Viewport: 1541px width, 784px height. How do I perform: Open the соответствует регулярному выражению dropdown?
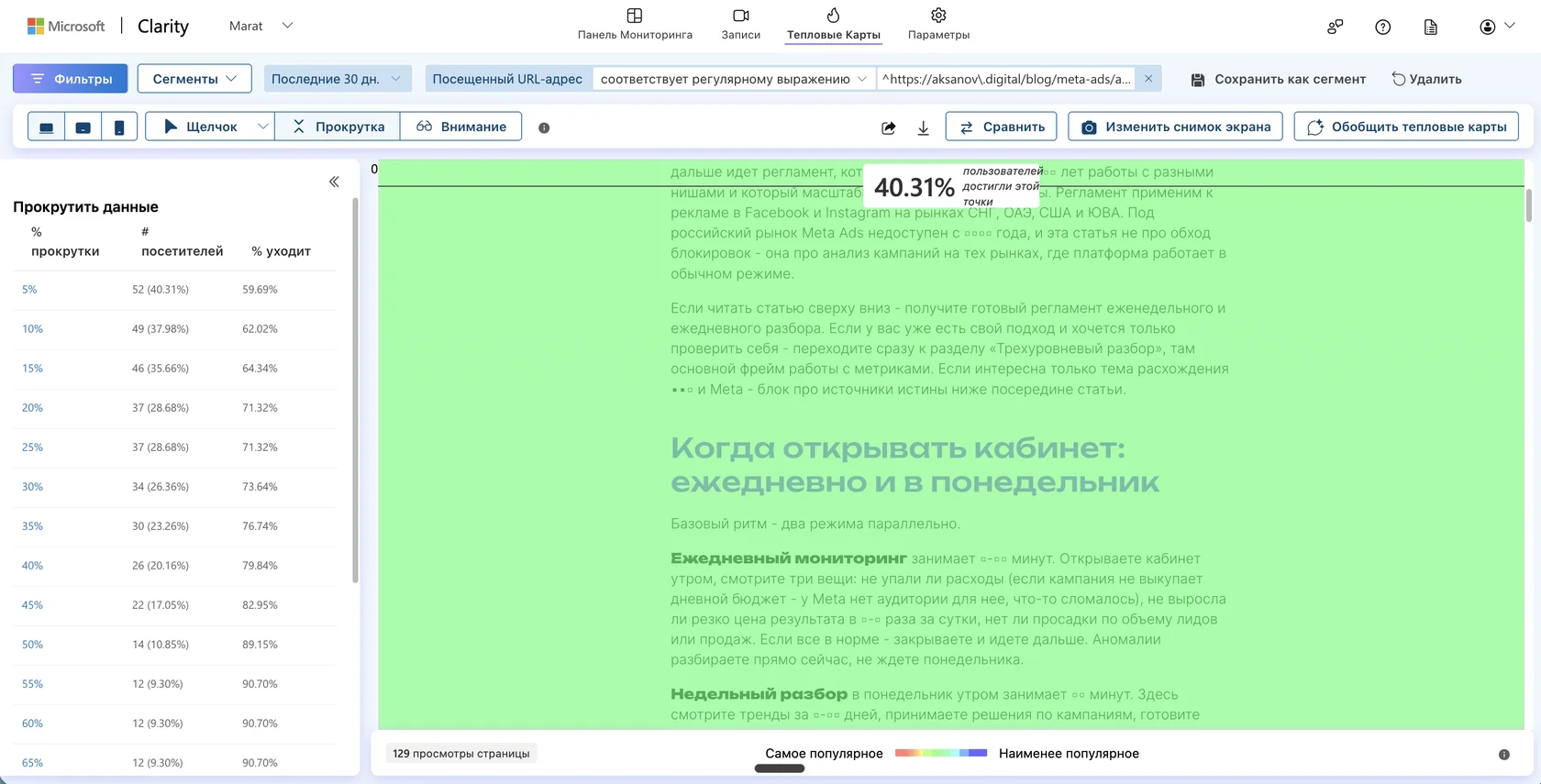point(733,79)
